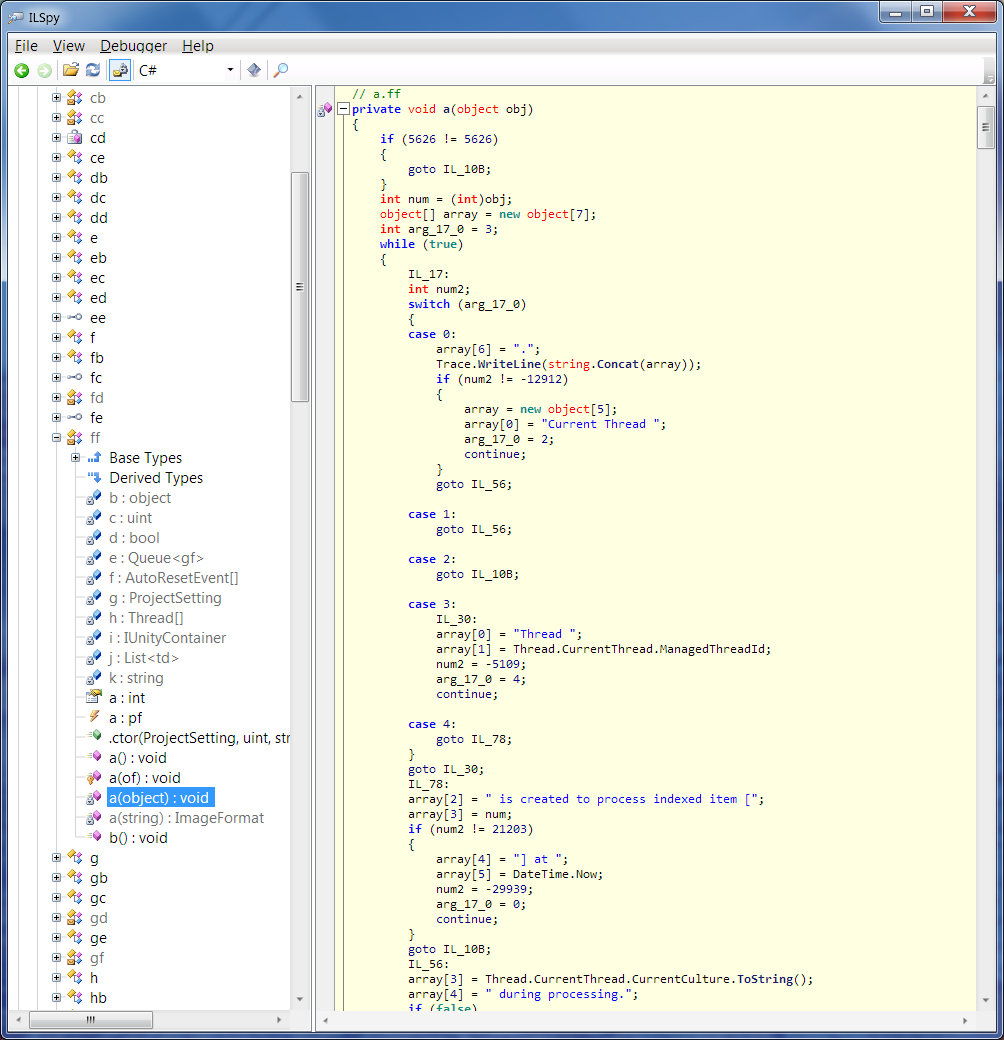Open the View menu
Image resolution: width=1004 pixels, height=1040 pixels.
69,46
